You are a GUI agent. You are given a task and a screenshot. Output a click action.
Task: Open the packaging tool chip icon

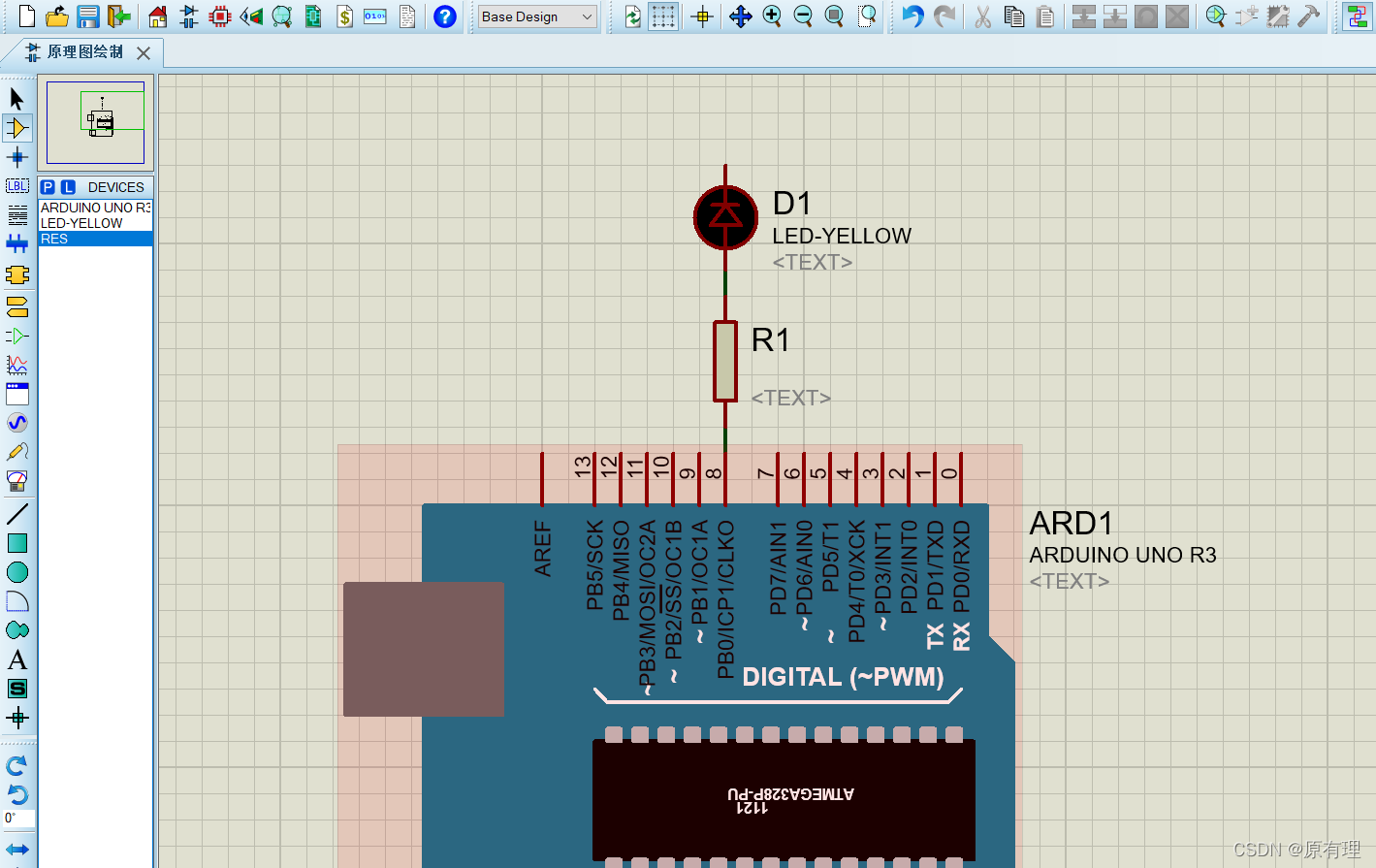1278,16
